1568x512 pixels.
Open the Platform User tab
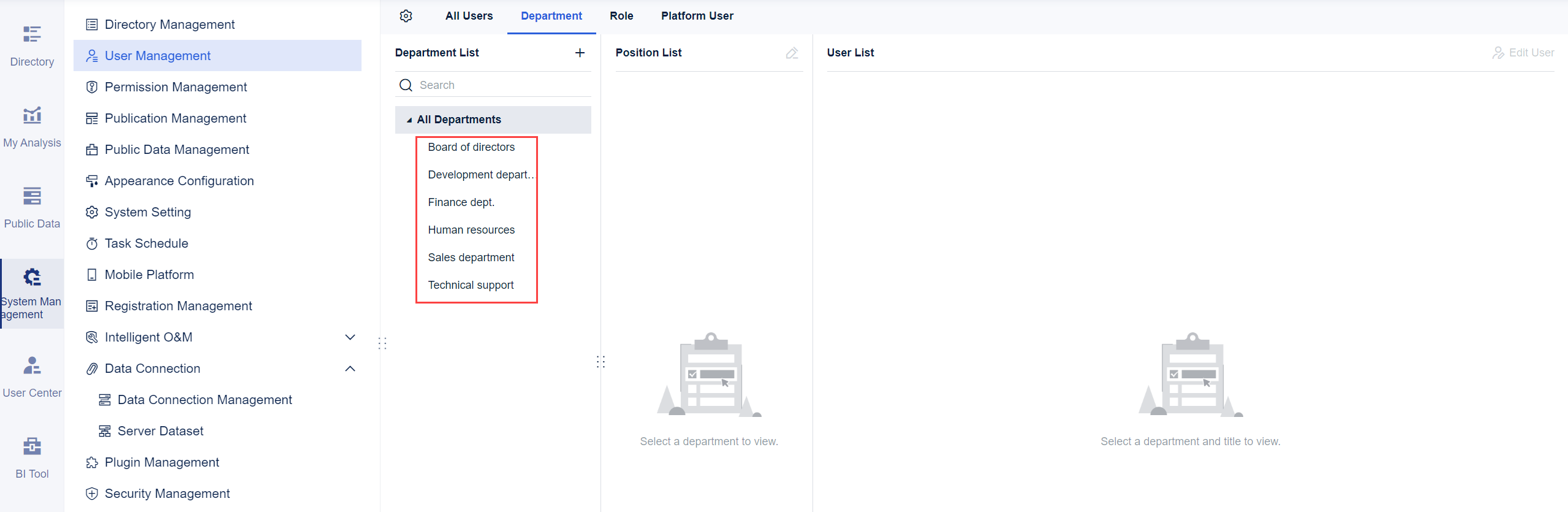697,16
